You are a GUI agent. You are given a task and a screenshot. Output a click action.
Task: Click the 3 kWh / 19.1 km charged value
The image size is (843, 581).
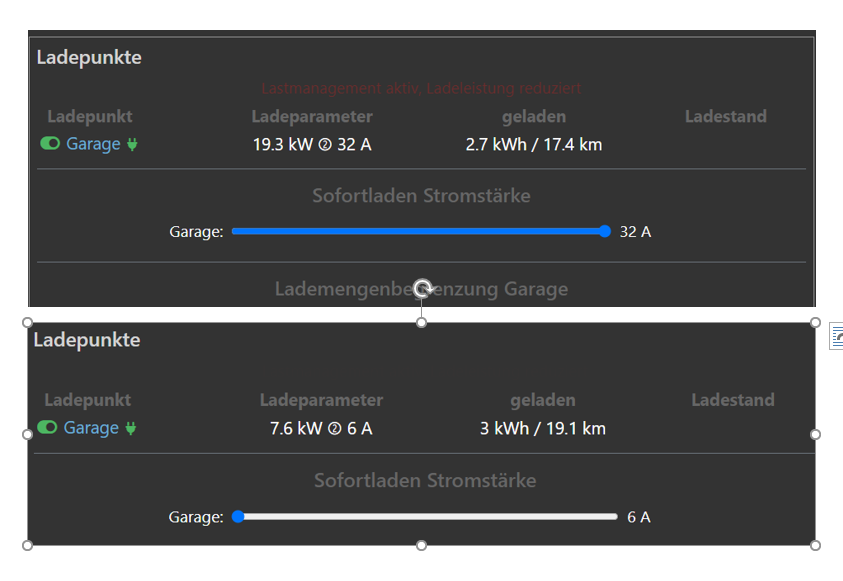542,429
